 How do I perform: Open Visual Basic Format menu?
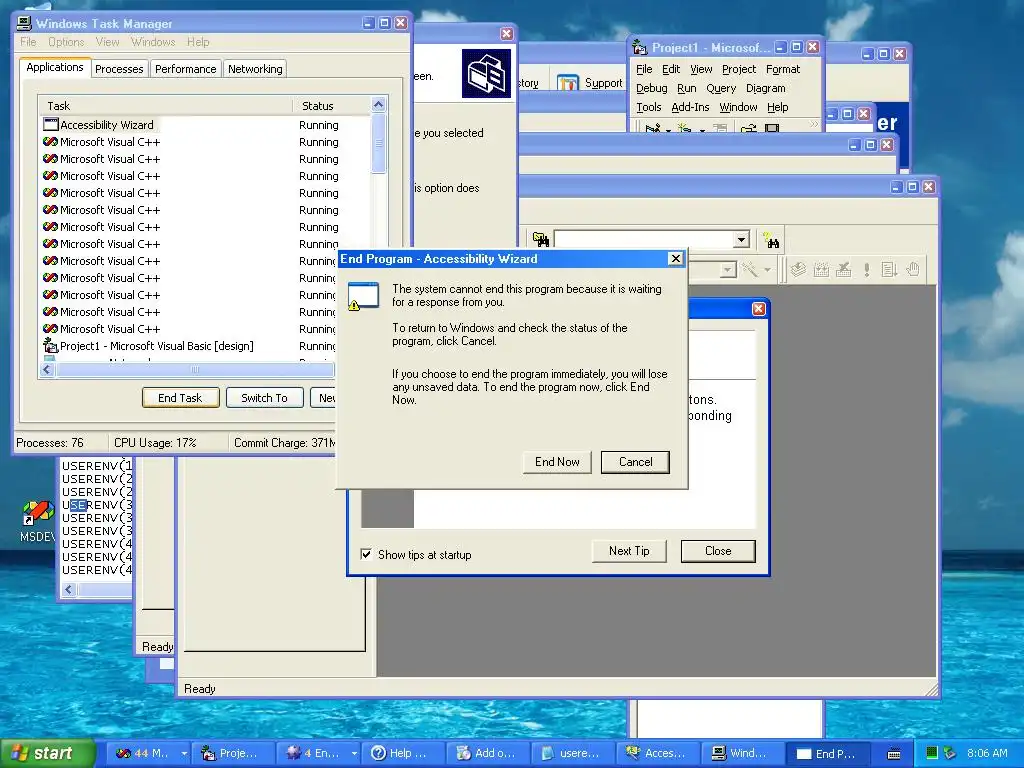pos(782,69)
